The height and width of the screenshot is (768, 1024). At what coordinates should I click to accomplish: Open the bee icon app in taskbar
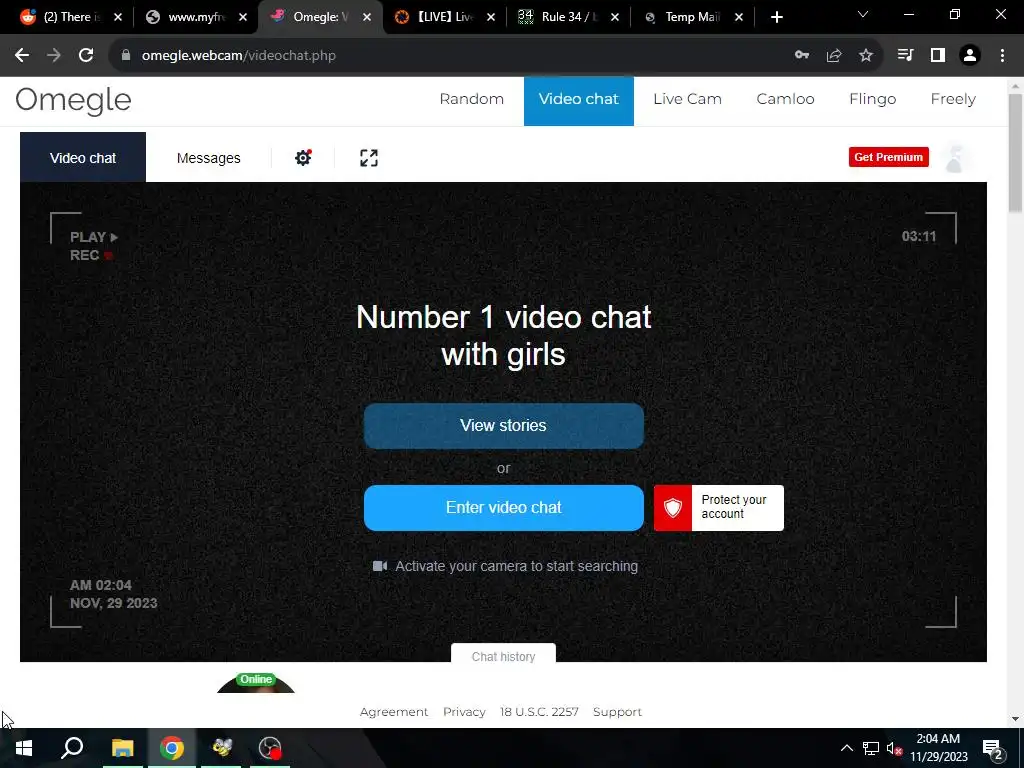click(222, 748)
